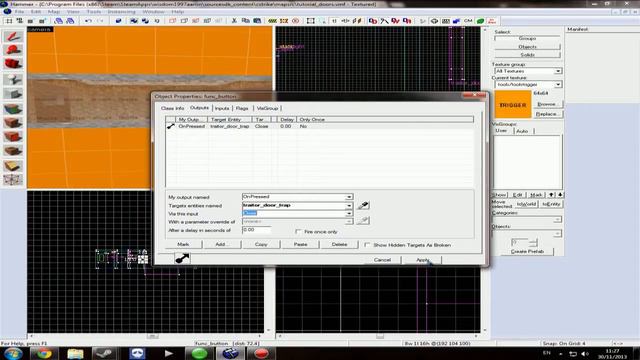Switch to Class Info tab
Image resolution: width=640 pixels, height=360 pixels.
coord(172,108)
